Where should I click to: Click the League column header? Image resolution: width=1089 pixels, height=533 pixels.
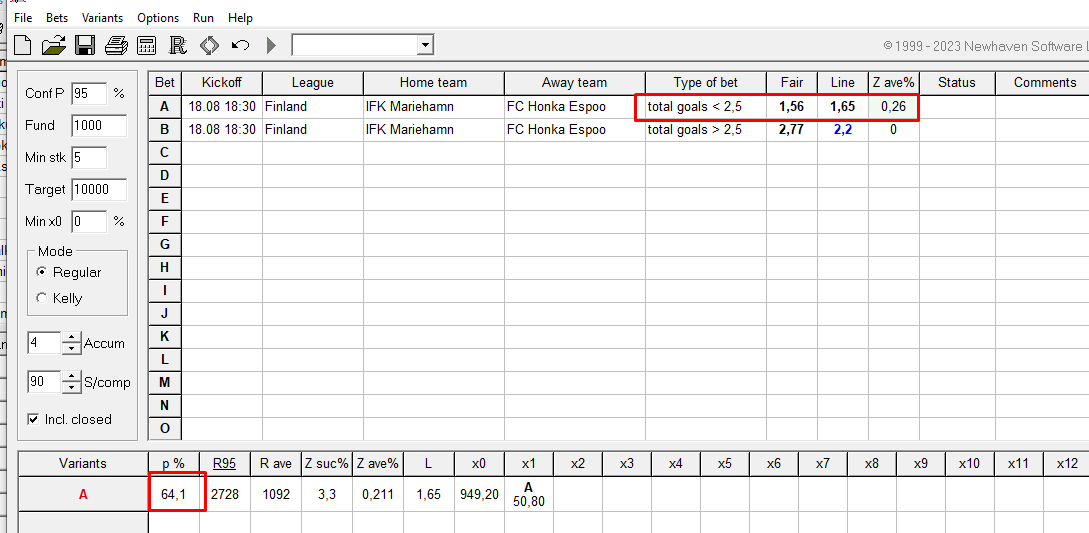(x=313, y=83)
